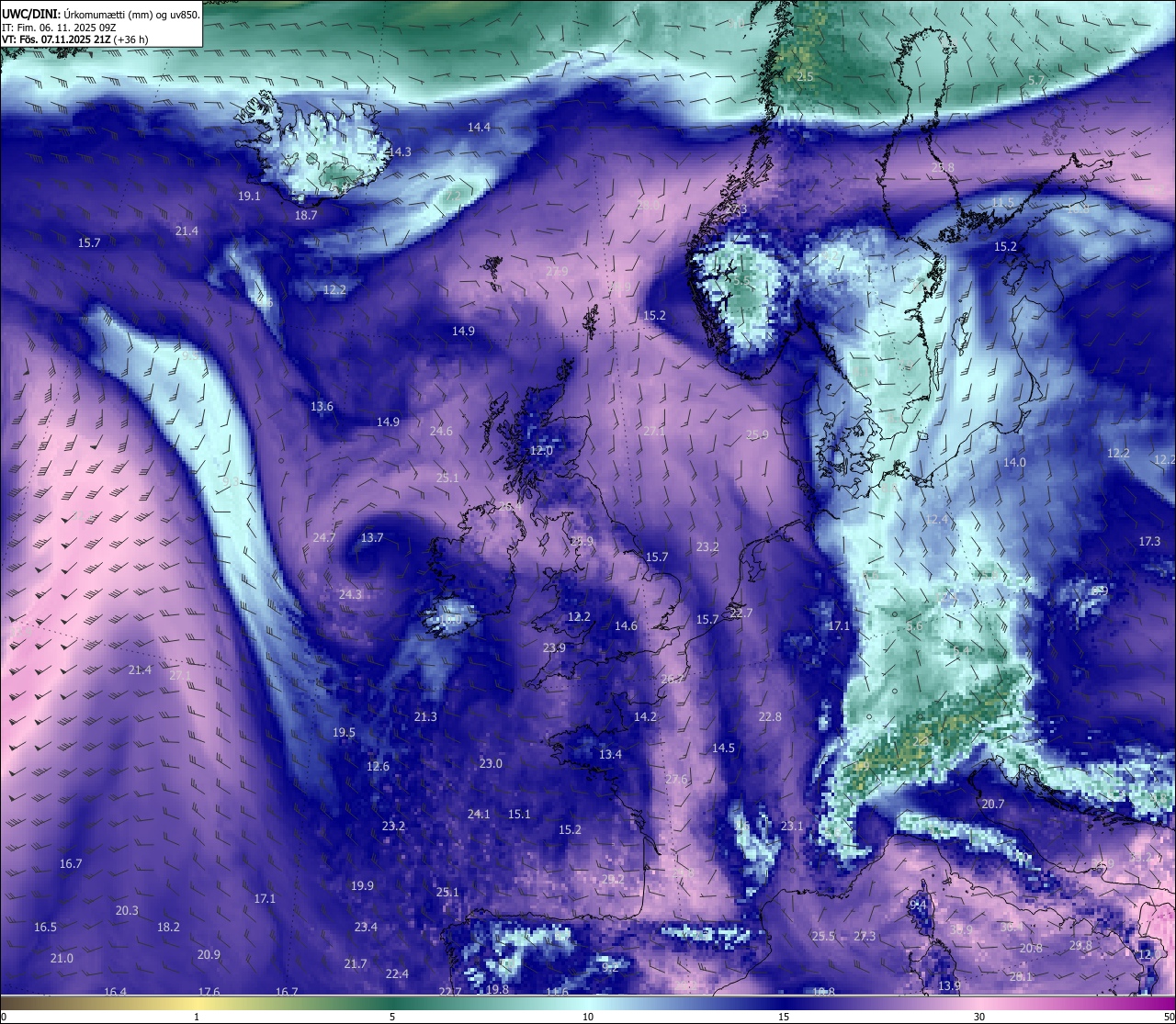
Task: Click the 21.7 value west of Galicia
Action: click(356, 963)
